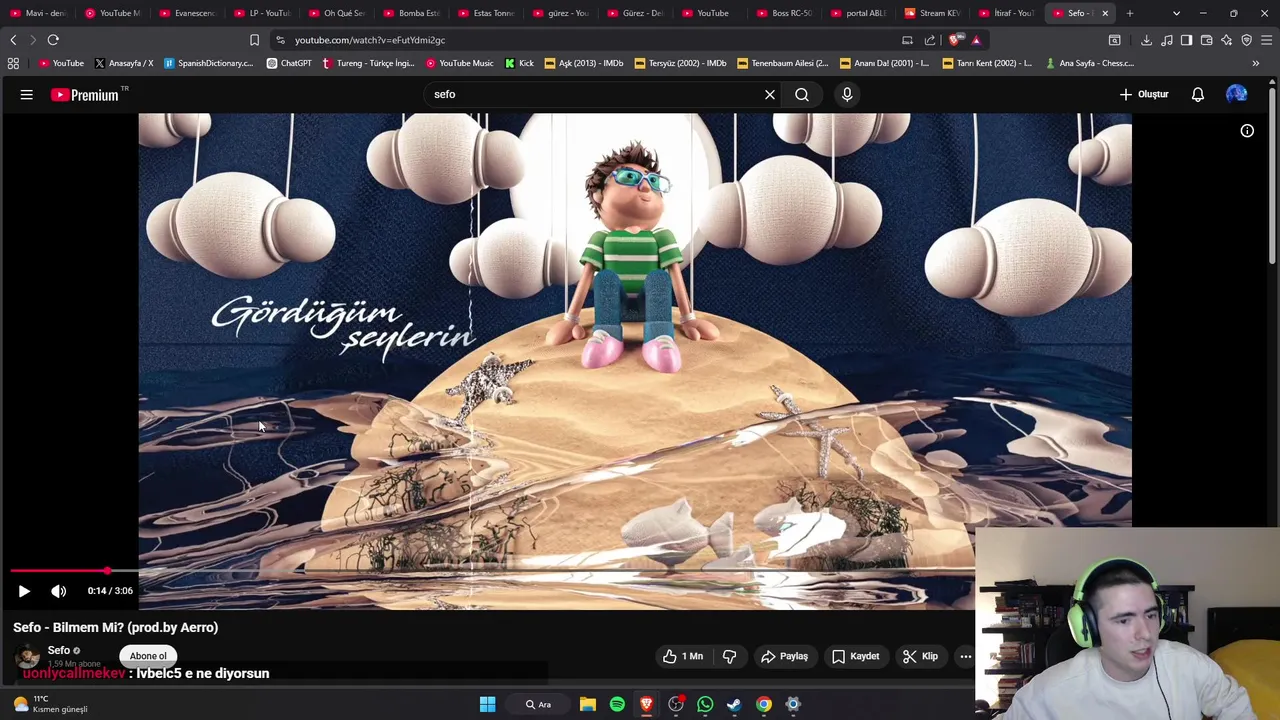Play the video with the play button
The height and width of the screenshot is (720, 1280).
coord(24,591)
